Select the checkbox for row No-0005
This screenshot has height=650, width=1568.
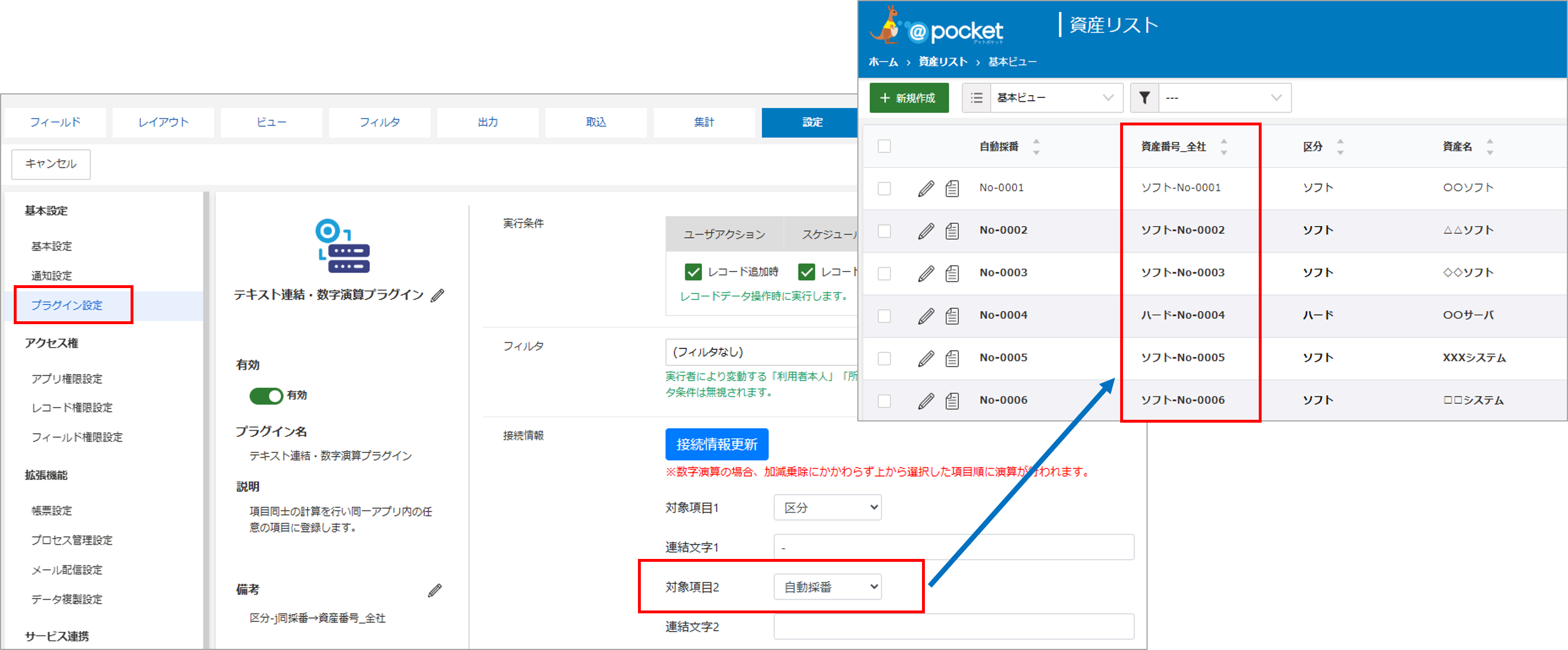884,359
